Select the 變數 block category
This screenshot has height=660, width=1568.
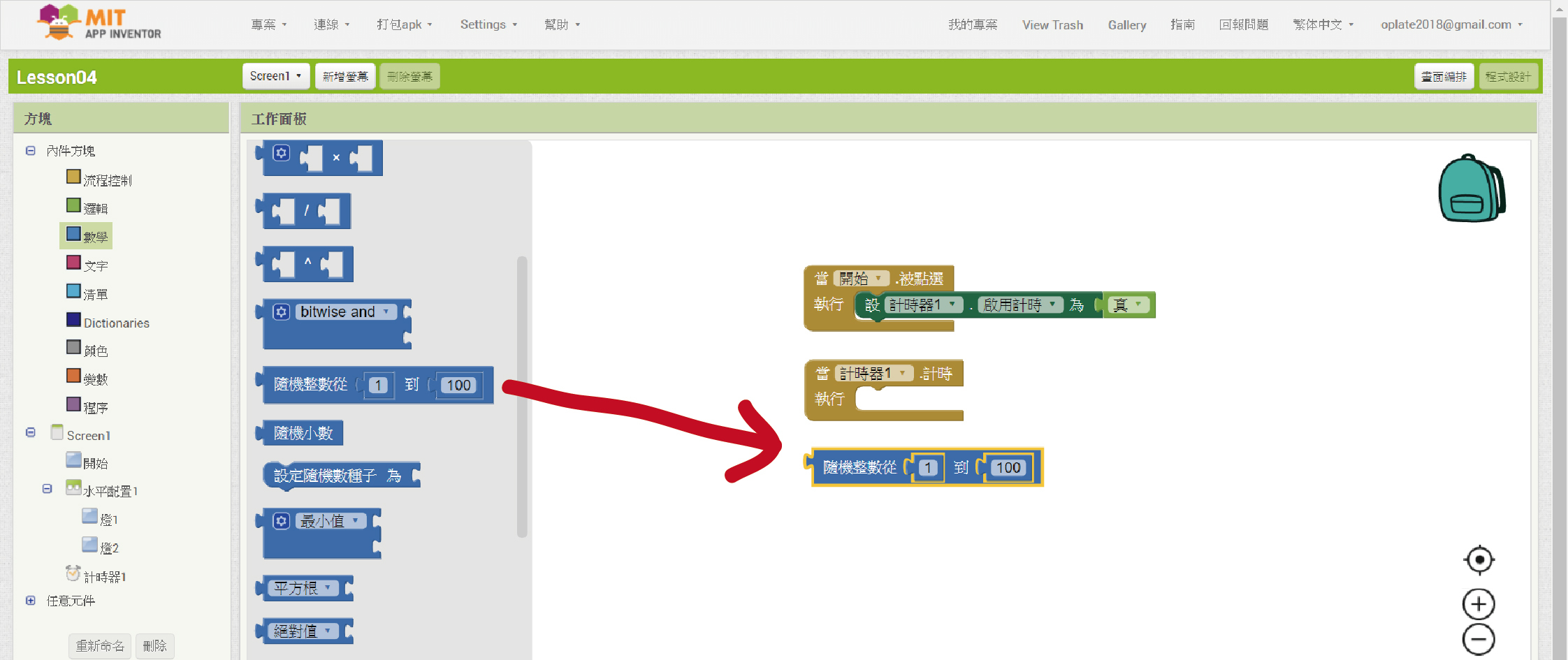pos(87,379)
